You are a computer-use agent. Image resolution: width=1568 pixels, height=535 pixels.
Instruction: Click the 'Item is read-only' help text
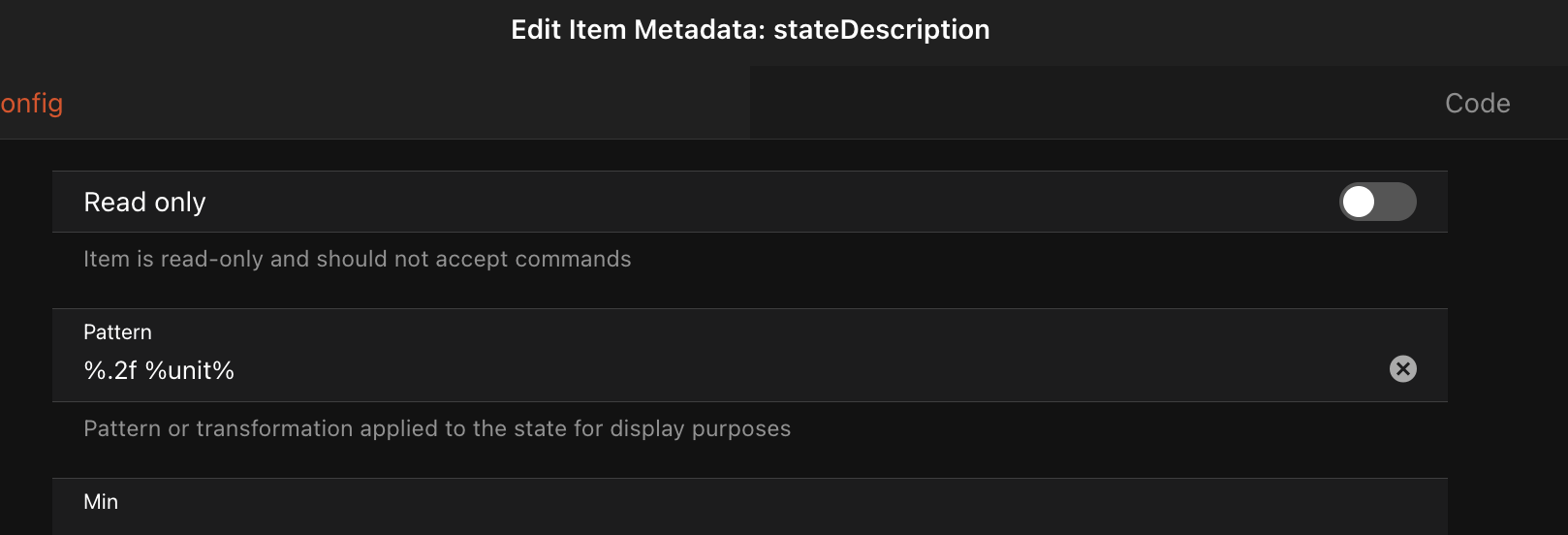click(x=357, y=259)
